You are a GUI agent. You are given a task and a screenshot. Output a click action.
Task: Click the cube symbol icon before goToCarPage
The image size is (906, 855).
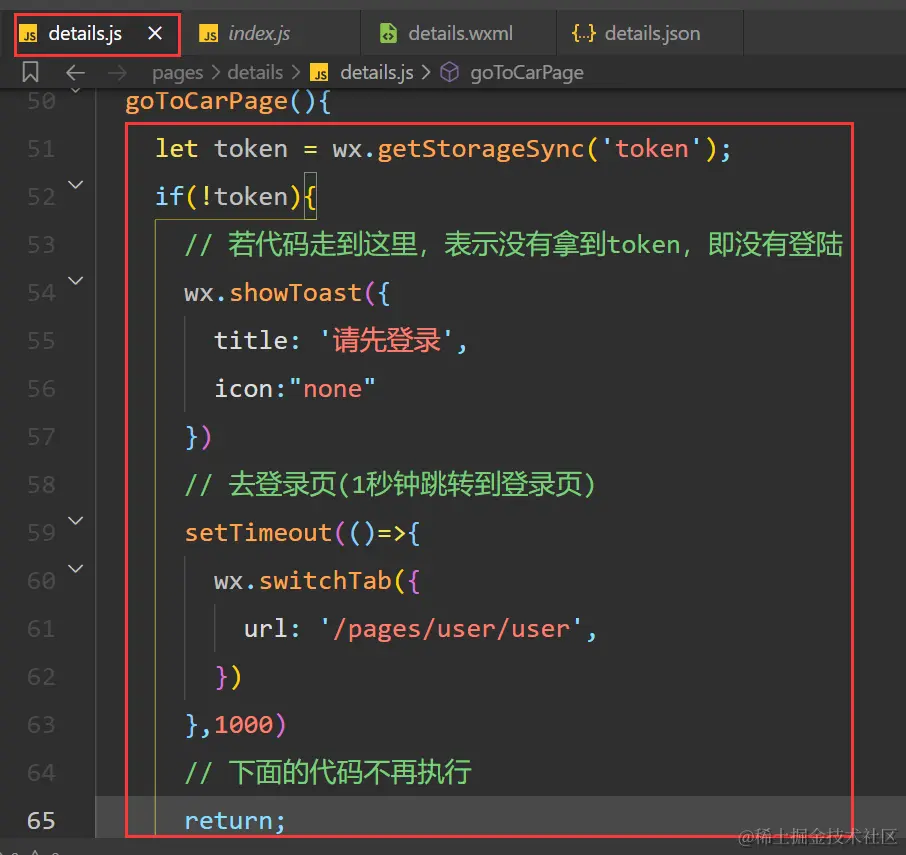point(449,72)
